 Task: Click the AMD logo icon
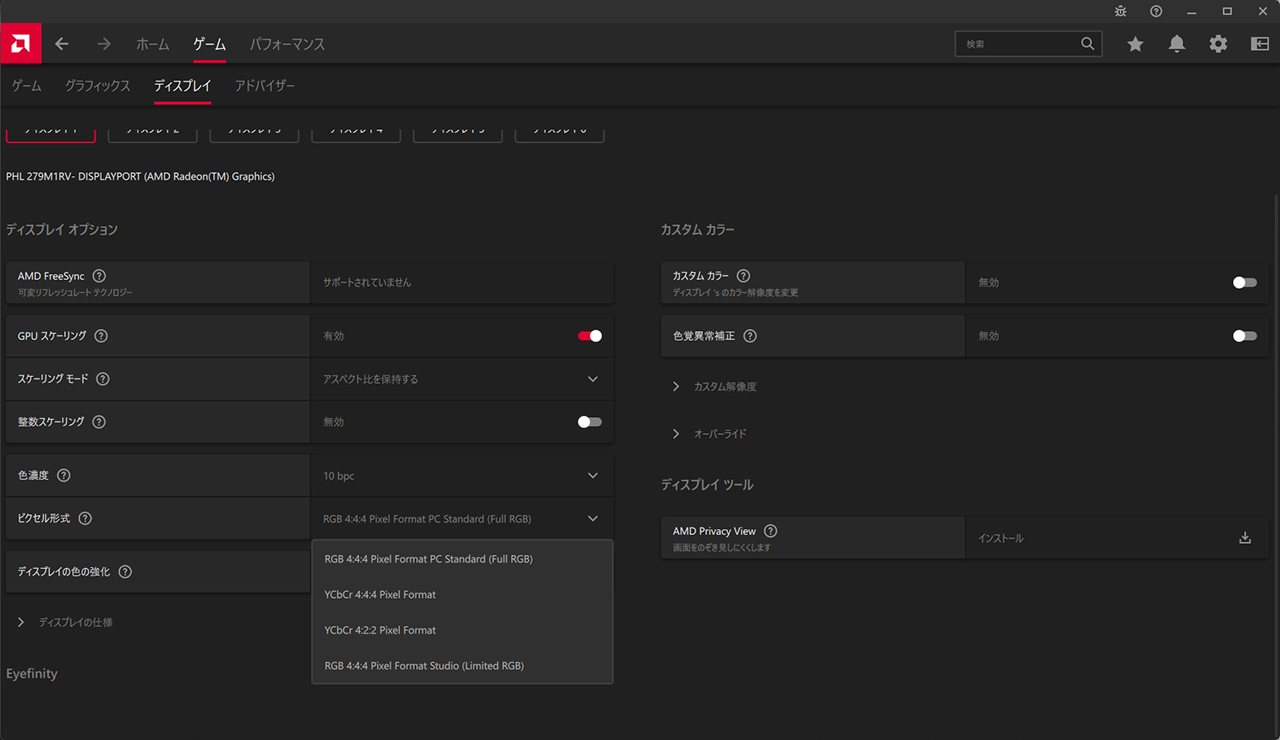point(20,44)
